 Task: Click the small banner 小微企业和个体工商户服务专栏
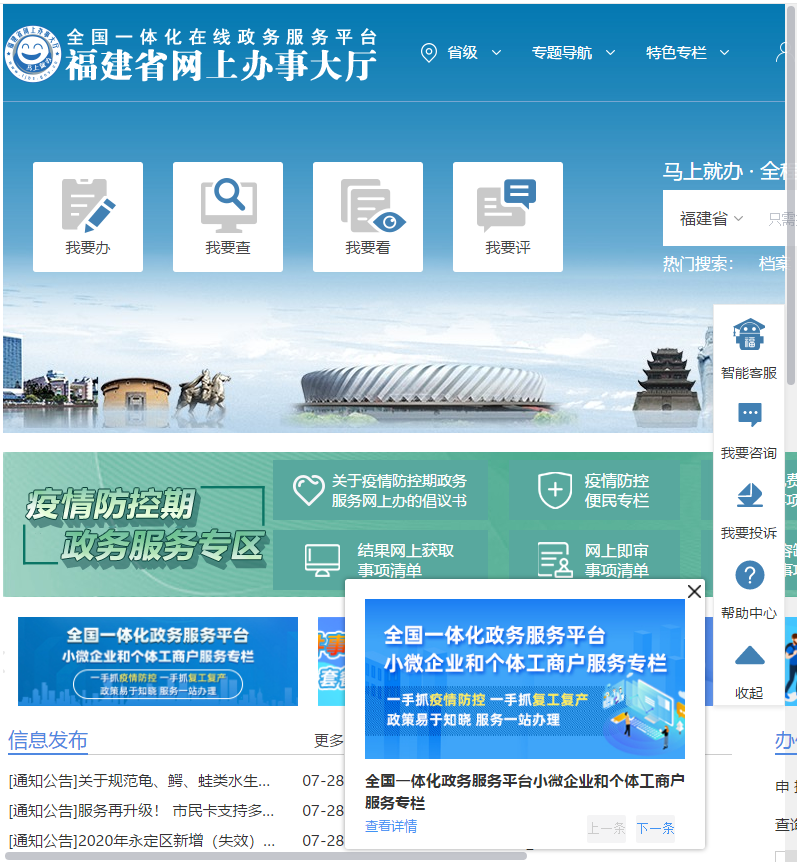pyautogui.click(x=158, y=661)
